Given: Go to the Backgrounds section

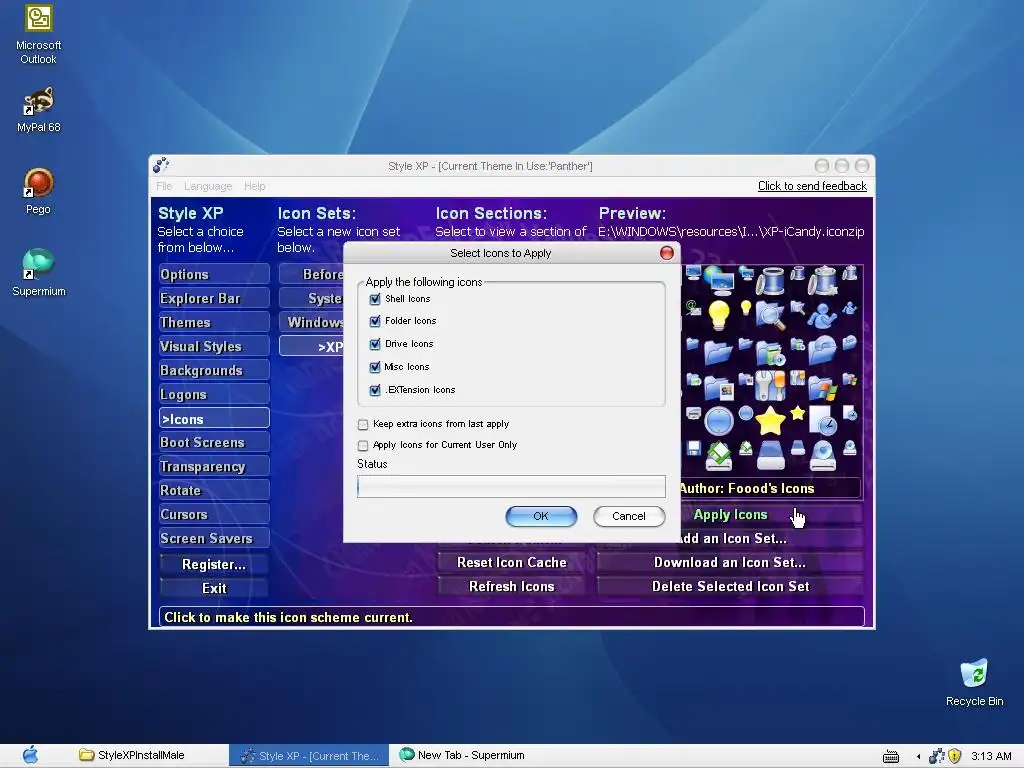Looking at the screenshot, I should coord(214,370).
